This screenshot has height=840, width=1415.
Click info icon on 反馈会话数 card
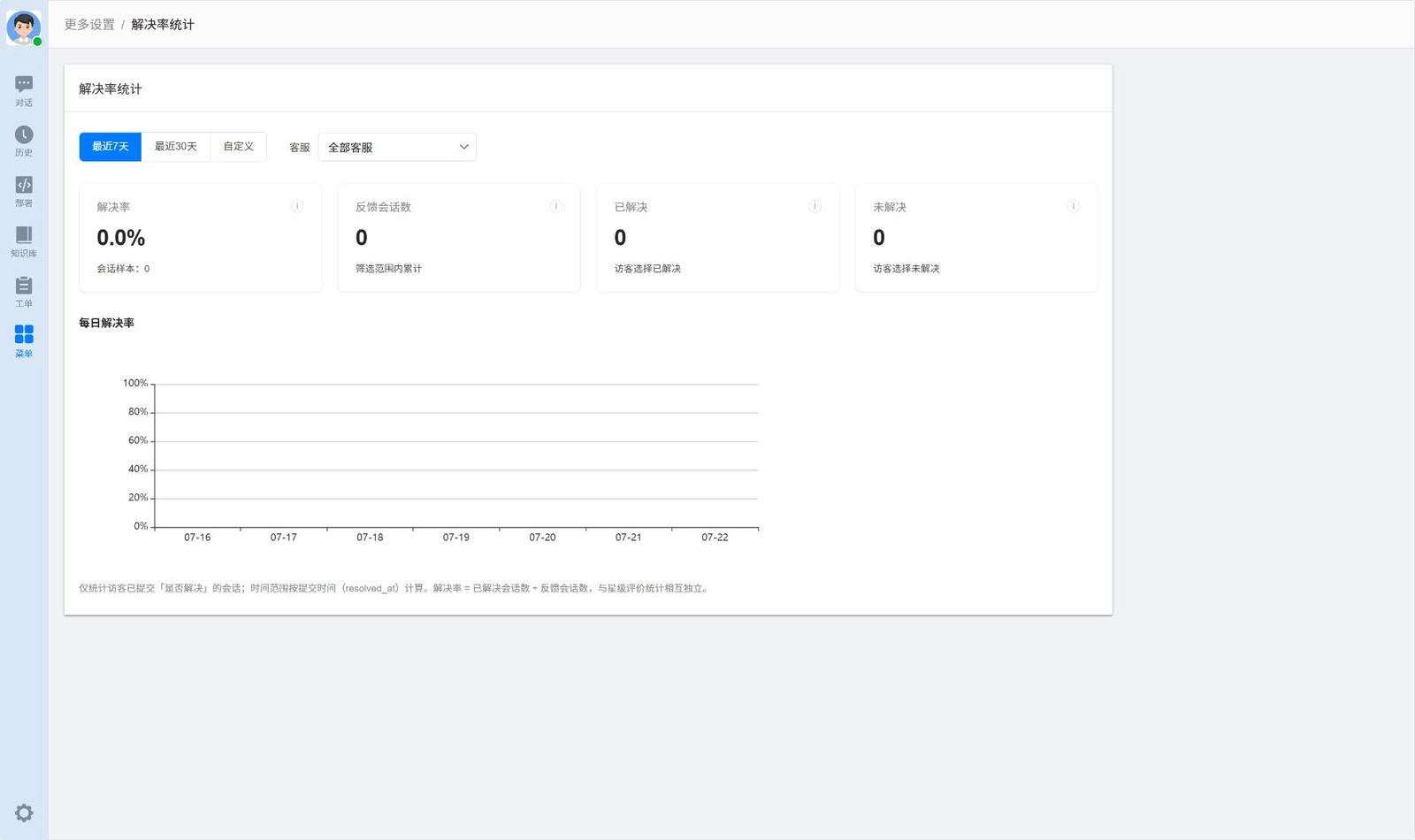coord(556,206)
